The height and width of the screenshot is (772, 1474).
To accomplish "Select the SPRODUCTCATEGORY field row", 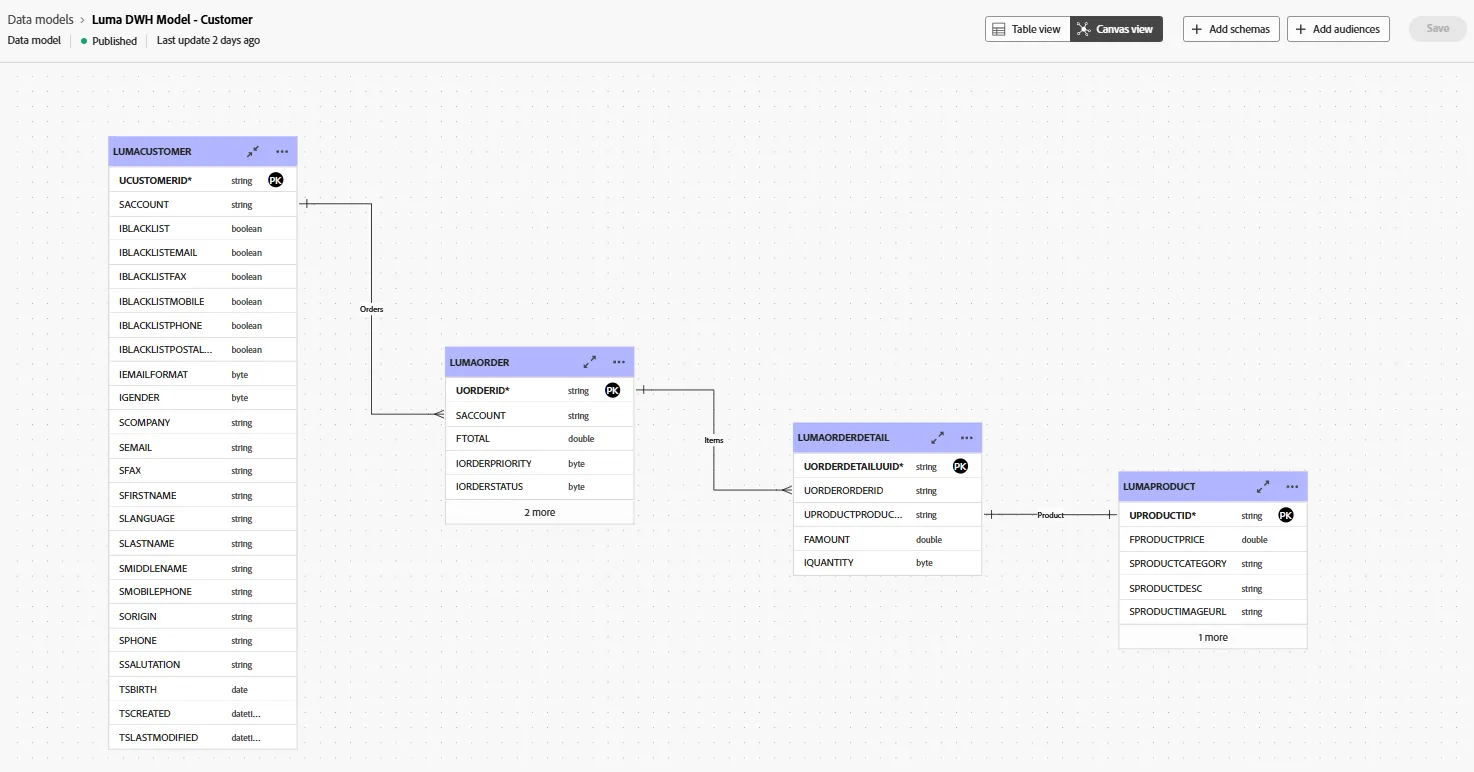I will [1213, 564].
